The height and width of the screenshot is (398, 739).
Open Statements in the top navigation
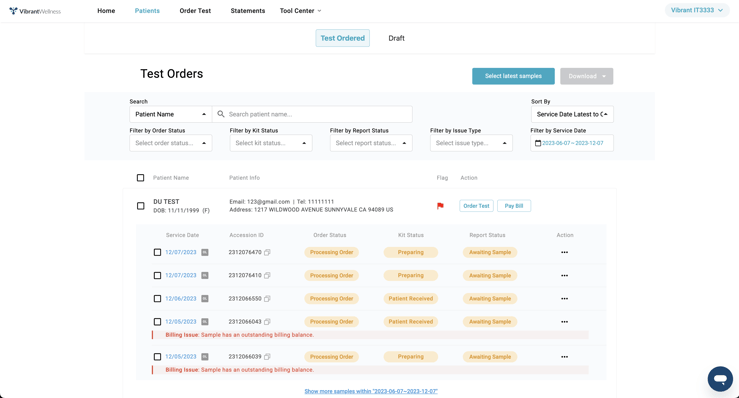[248, 10]
